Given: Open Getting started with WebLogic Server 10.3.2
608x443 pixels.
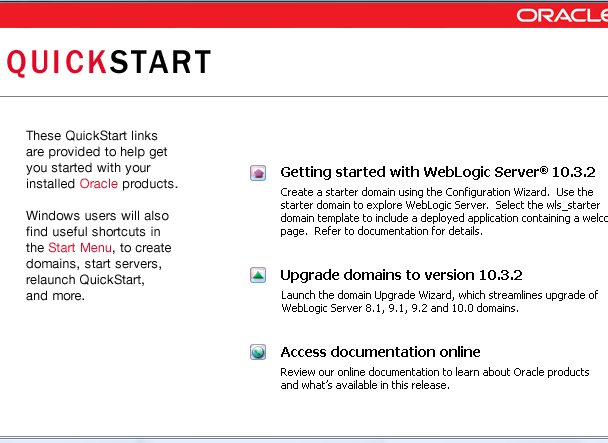Looking at the screenshot, I should (x=438, y=172).
